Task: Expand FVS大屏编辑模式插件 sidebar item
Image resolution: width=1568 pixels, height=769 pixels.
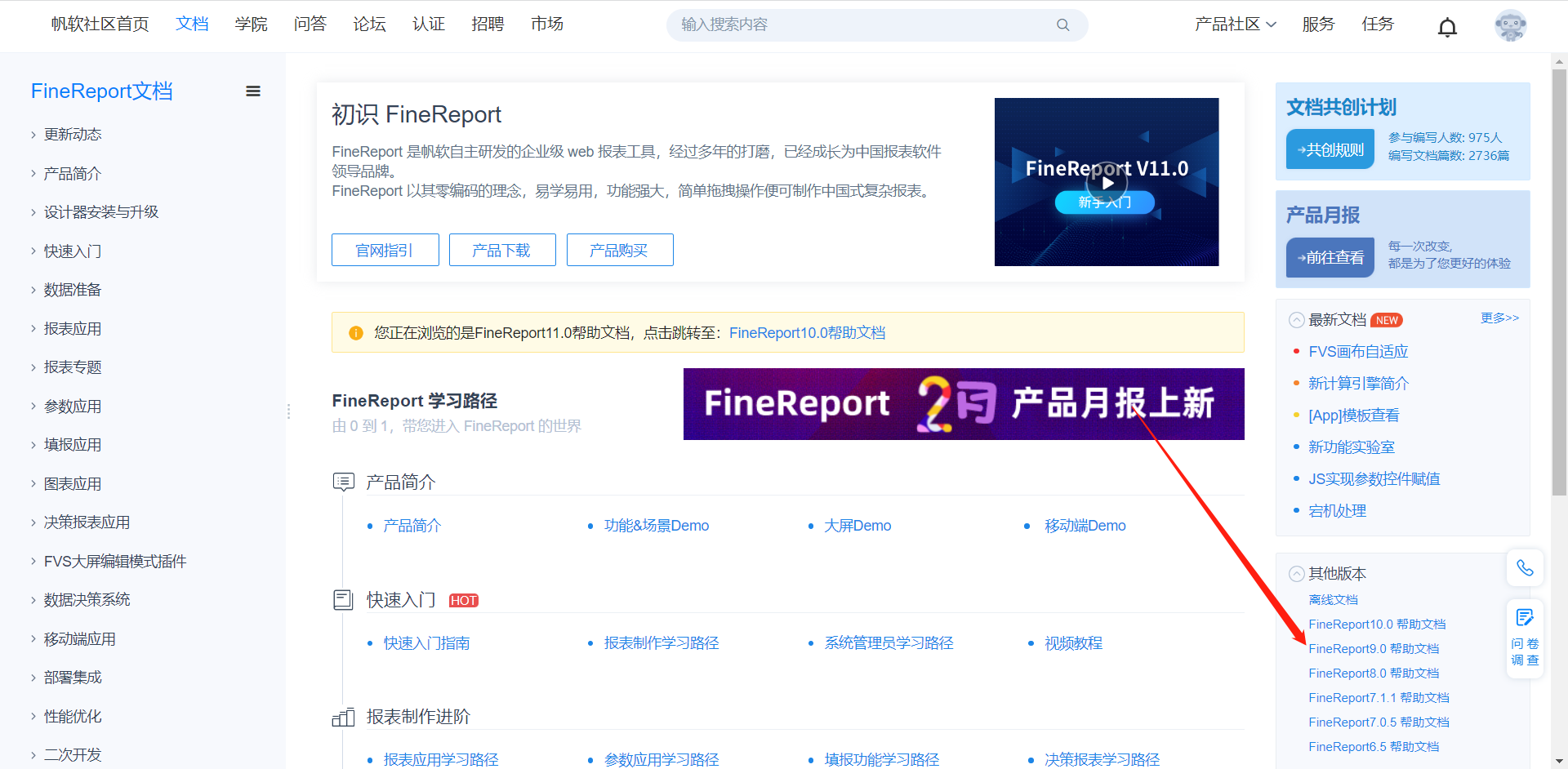Action: (x=33, y=562)
